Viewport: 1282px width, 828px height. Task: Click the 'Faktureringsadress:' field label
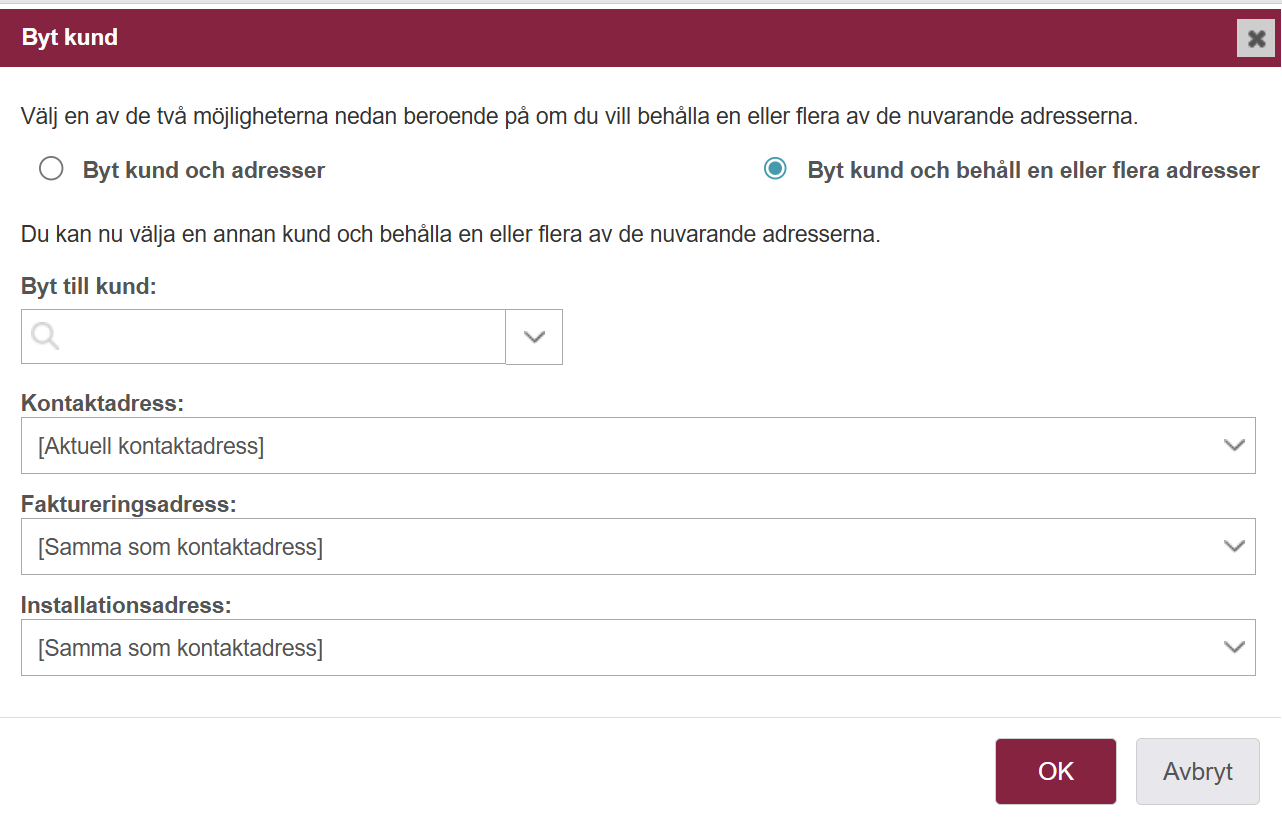(x=129, y=504)
